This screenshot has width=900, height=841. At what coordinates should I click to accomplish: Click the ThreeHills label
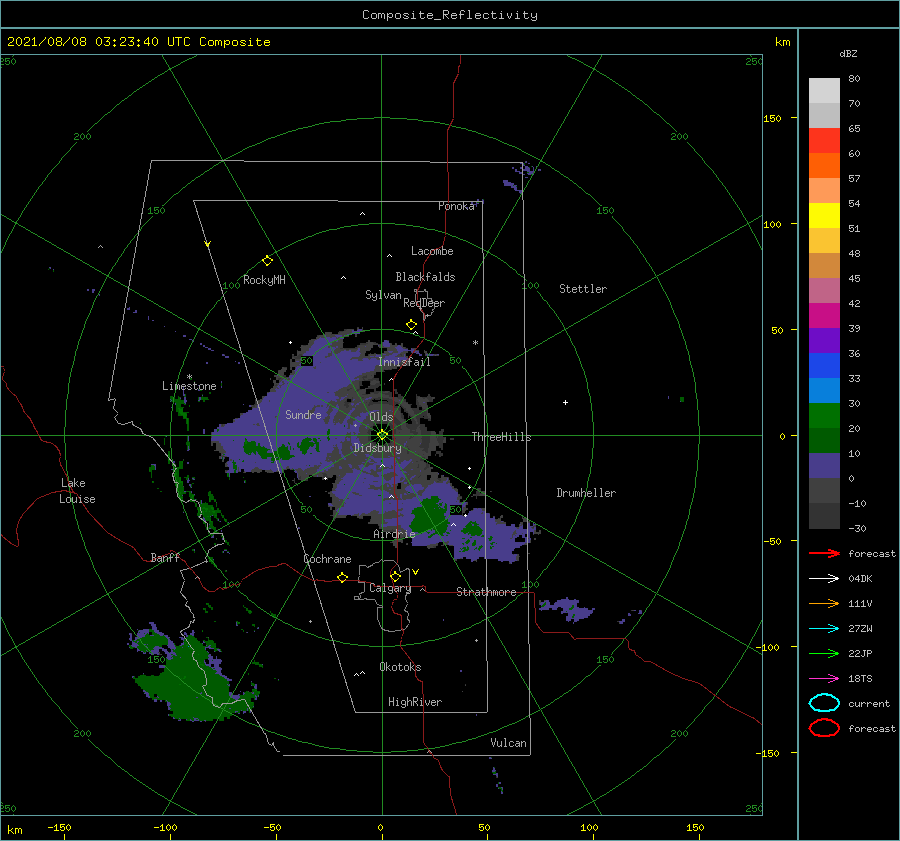[501, 437]
